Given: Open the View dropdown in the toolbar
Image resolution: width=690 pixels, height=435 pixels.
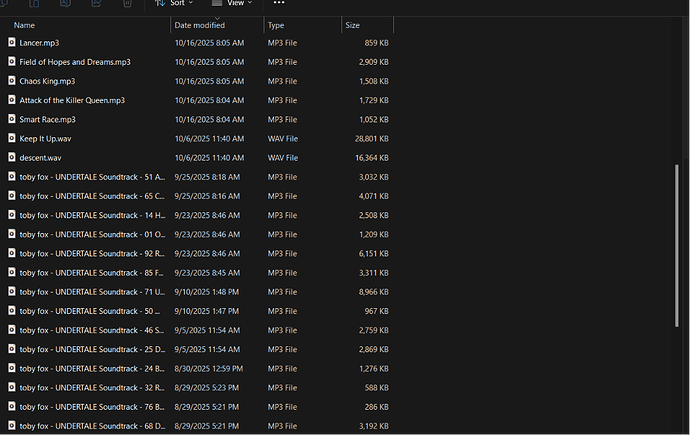Looking at the screenshot, I should pyautogui.click(x=232, y=3).
